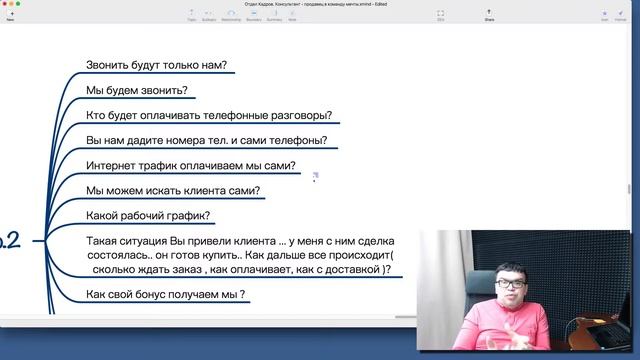
Task: Open the Note tool
Action: click(292, 15)
